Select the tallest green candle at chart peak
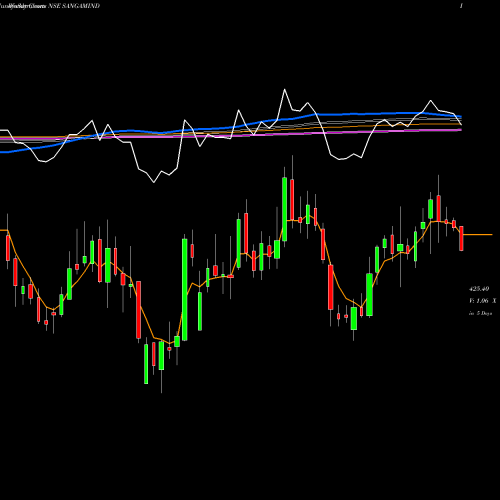Image resolution: width=500 pixels, height=500 pixels. [x=284, y=209]
